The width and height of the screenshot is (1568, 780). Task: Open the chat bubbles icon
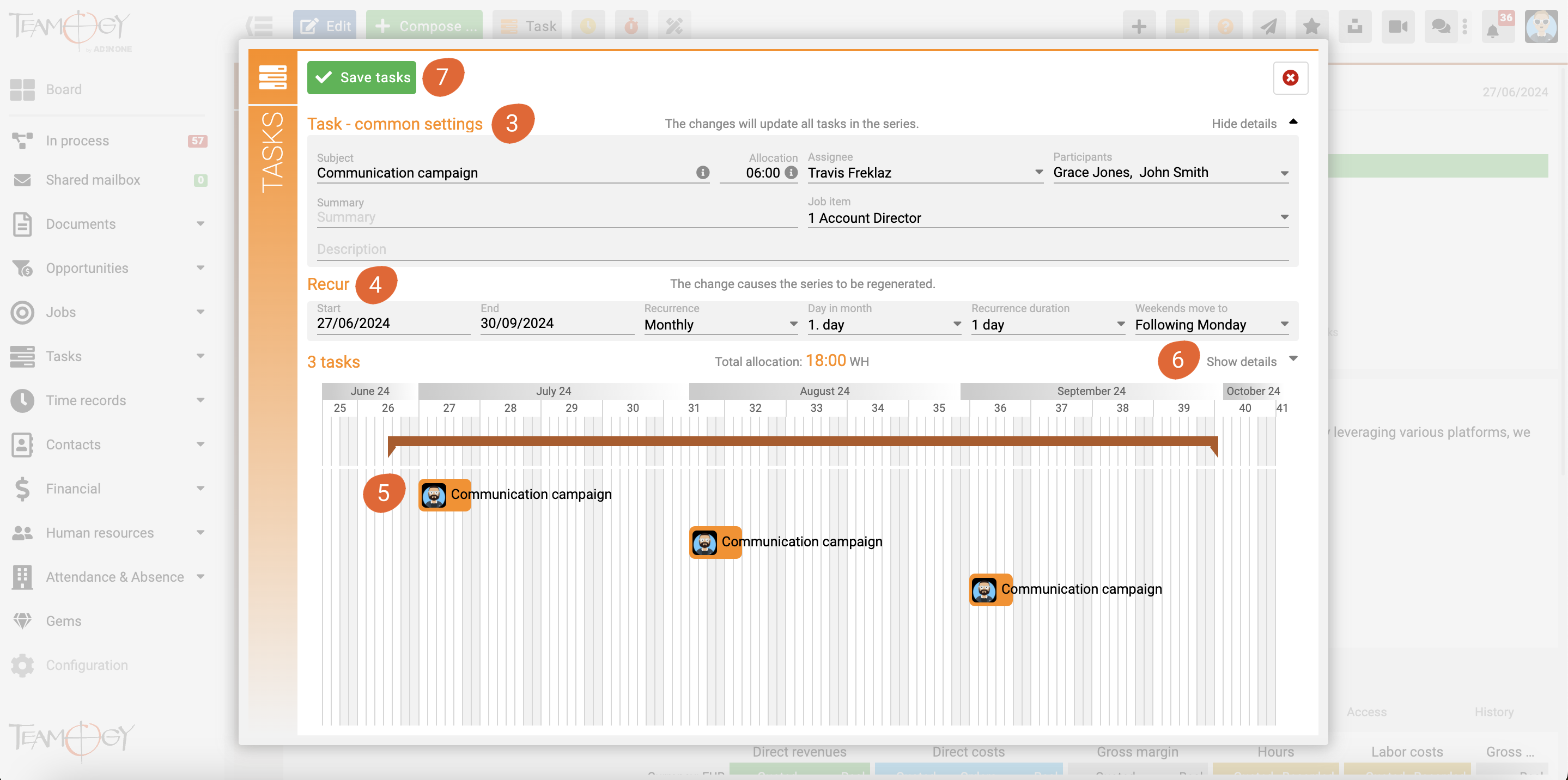[x=1441, y=26]
